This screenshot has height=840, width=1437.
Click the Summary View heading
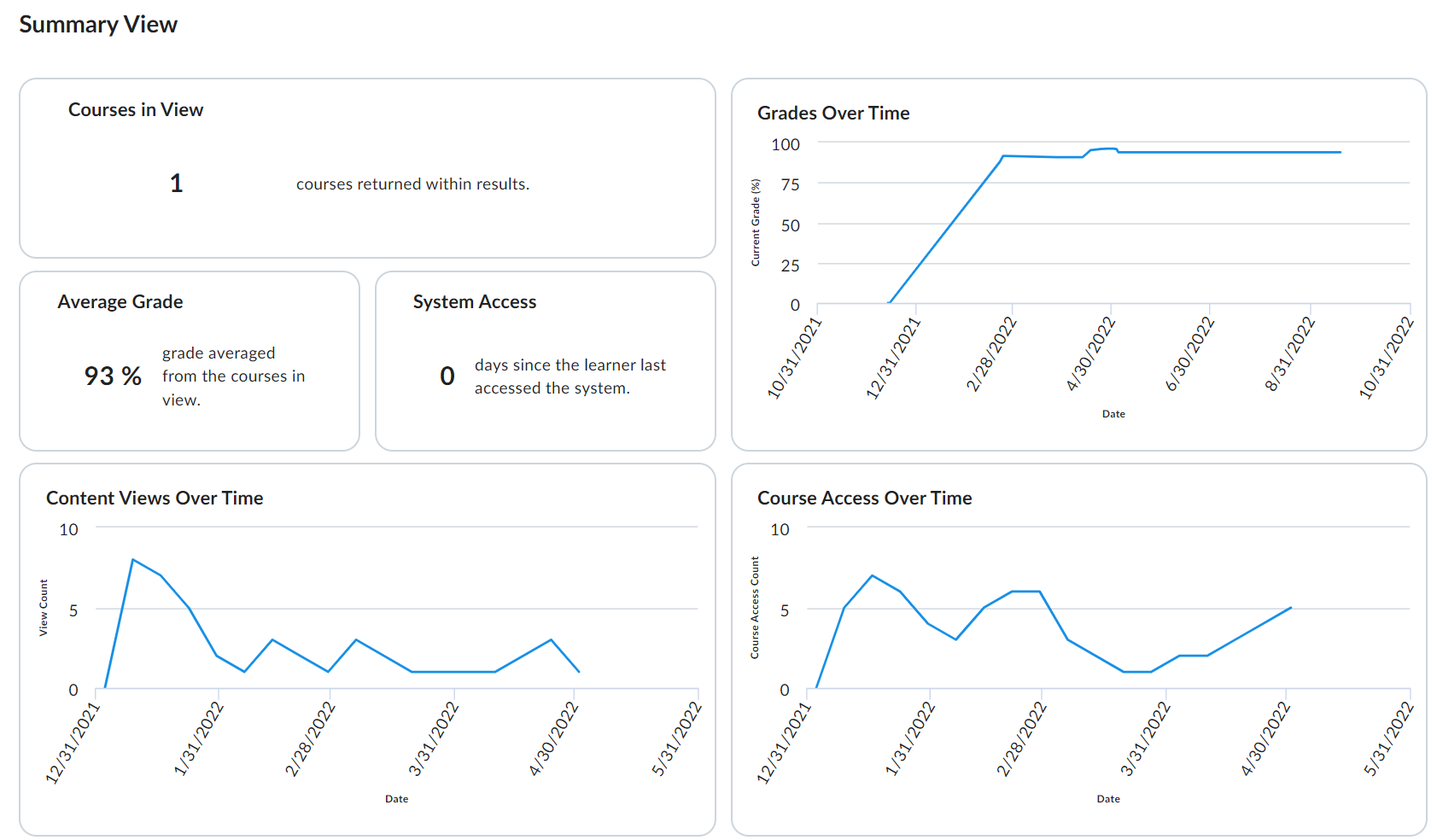(x=98, y=25)
